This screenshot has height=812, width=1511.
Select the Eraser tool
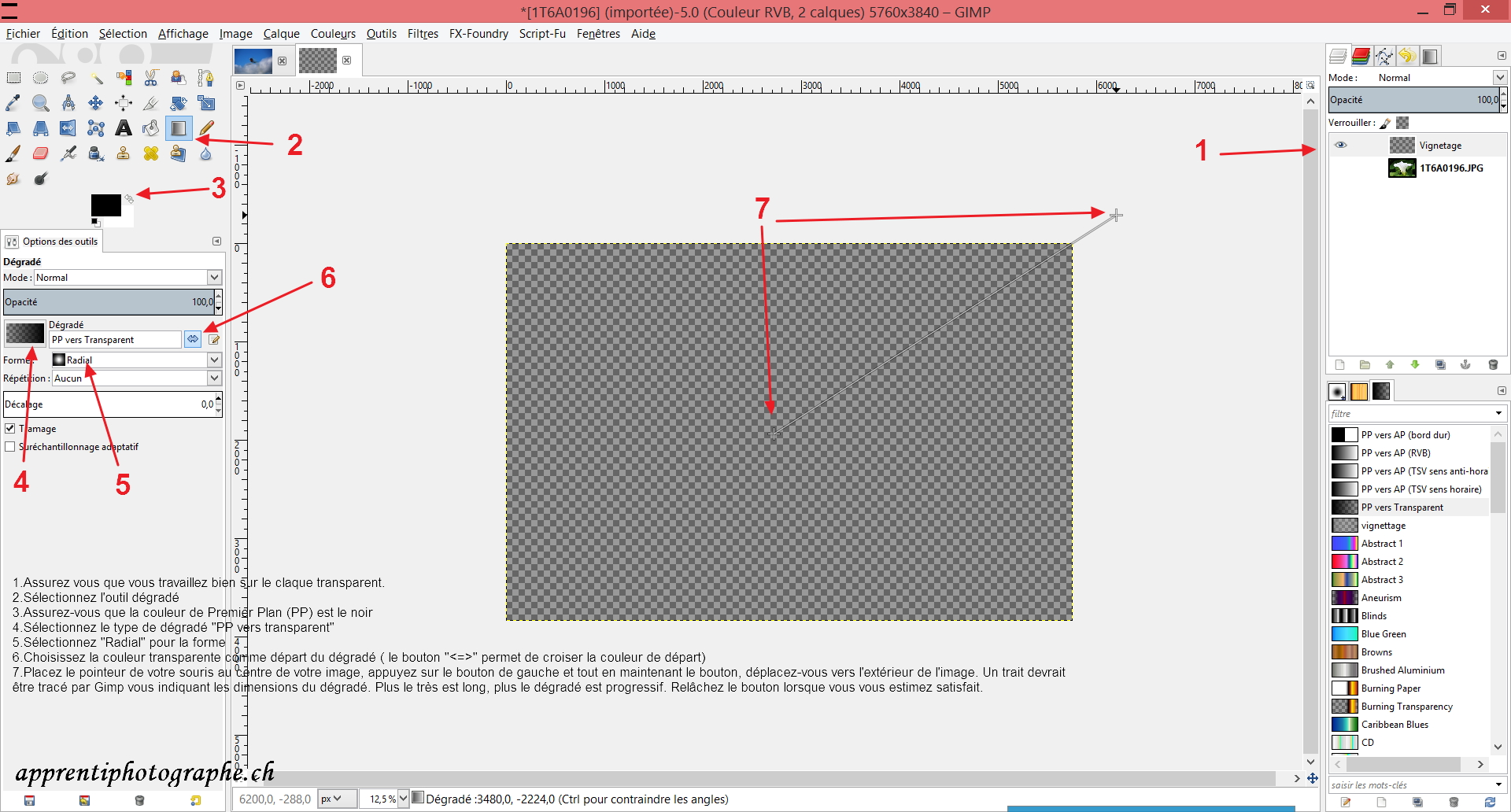pyautogui.click(x=41, y=153)
